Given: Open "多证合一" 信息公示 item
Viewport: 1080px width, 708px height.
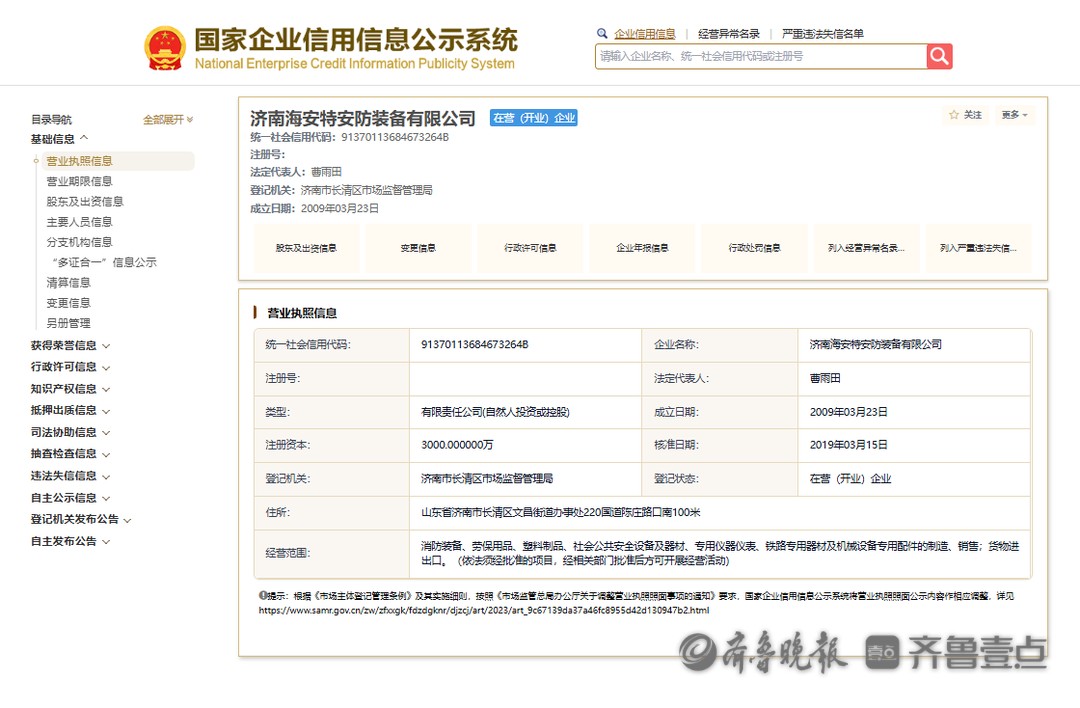Looking at the screenshot, I should 104,262.
